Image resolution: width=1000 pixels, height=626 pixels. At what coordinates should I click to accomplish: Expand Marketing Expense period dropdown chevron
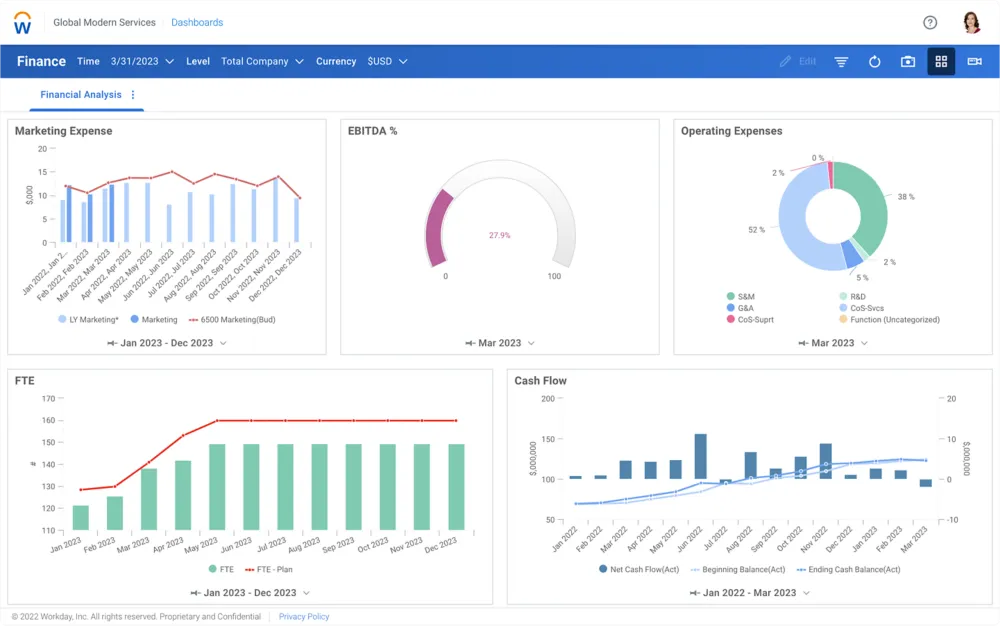(x=223, y=343)
